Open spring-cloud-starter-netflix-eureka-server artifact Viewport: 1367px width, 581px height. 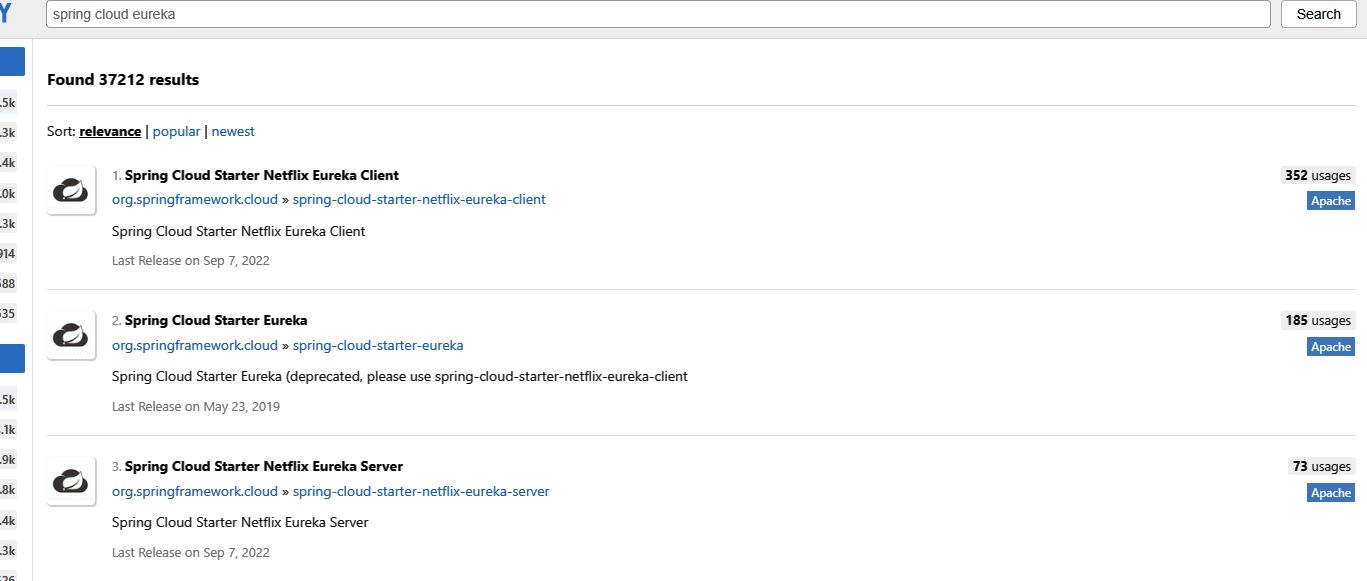point(420,491)
